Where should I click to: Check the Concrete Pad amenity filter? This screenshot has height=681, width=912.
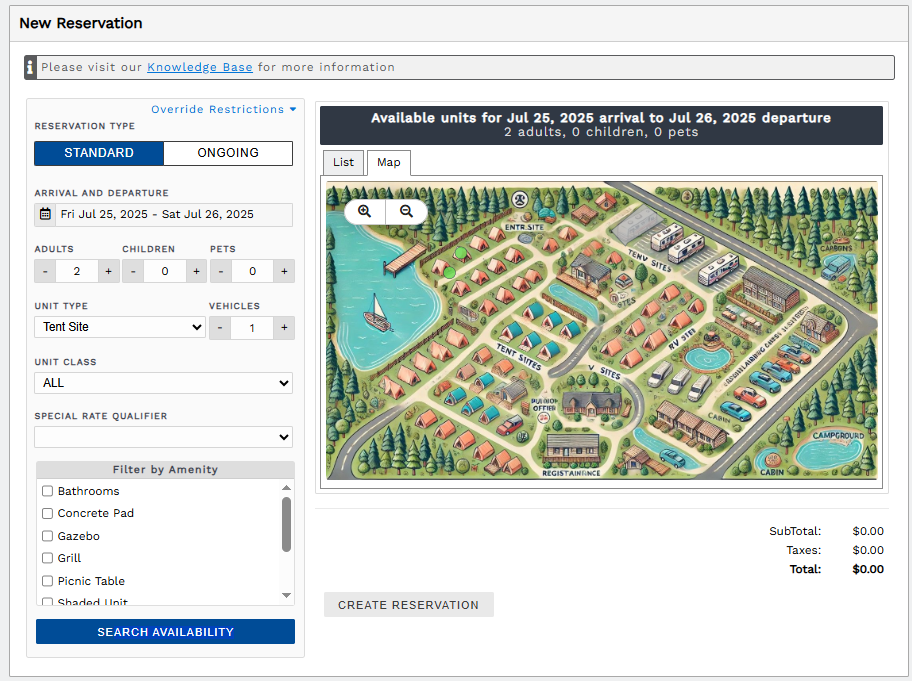47,513
